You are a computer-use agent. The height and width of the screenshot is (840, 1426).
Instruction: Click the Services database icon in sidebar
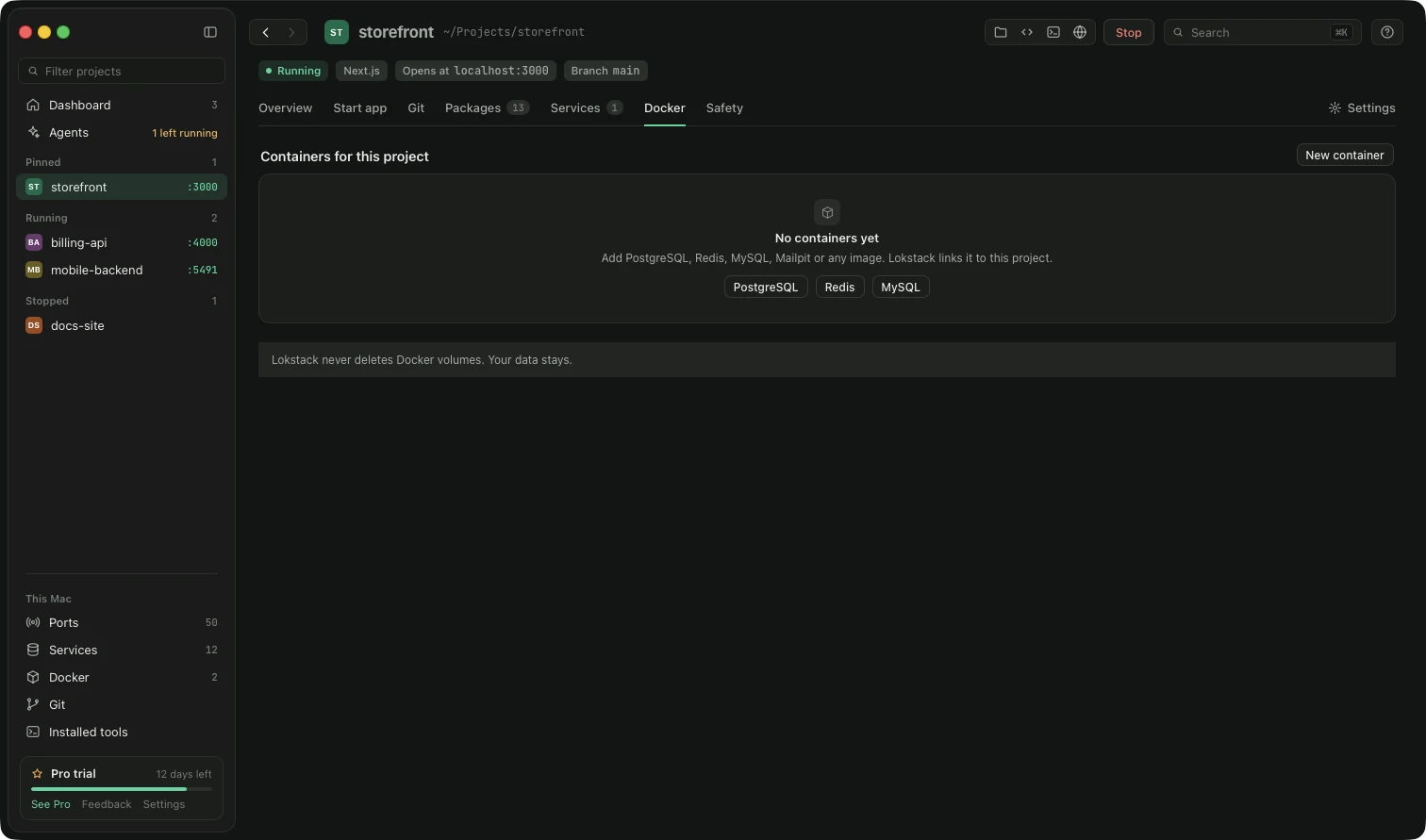(33, 650)
